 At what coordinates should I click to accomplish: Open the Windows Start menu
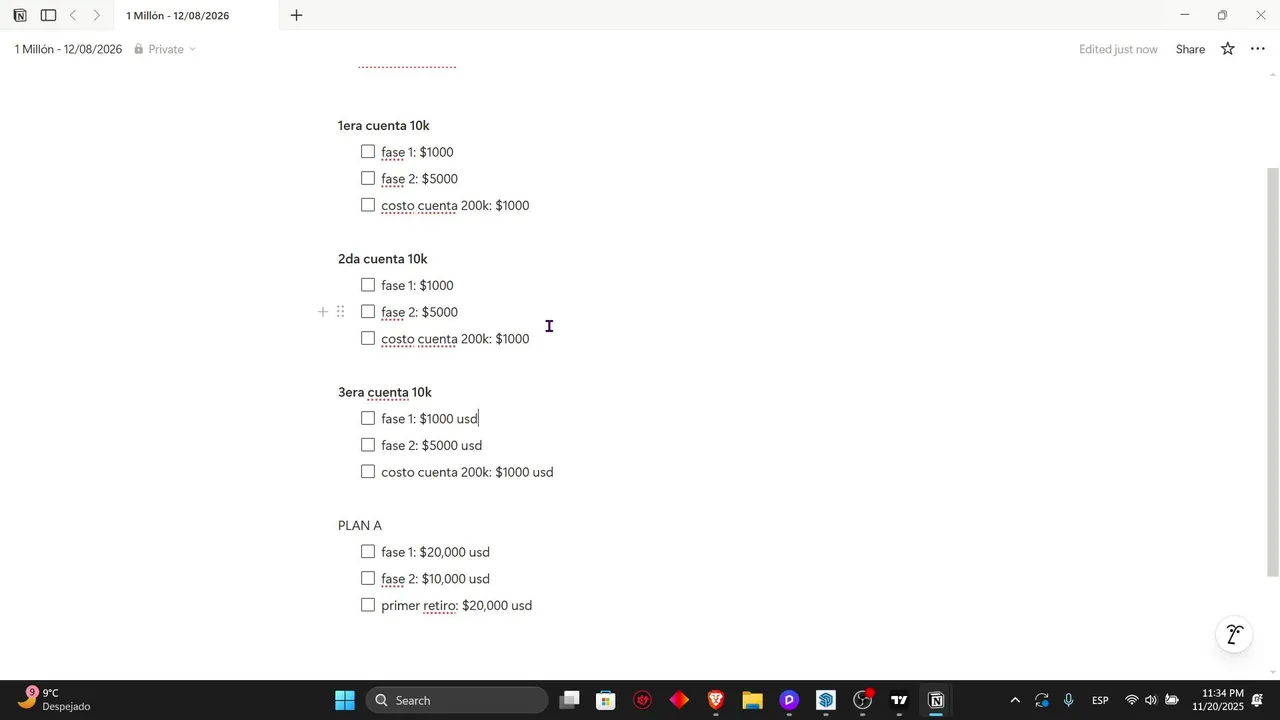345,700
